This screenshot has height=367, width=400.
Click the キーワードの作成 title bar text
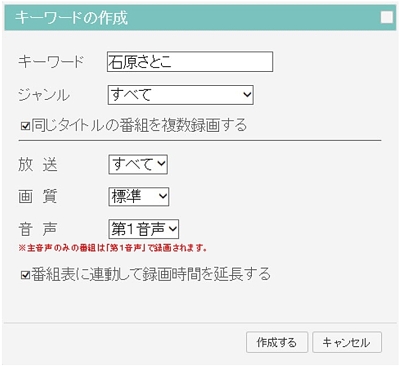pos(71,17)
